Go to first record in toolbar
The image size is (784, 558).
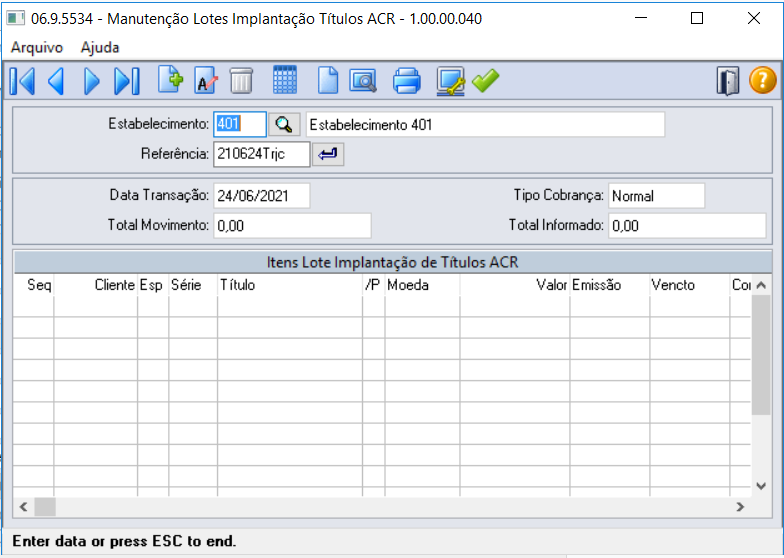click(22, 81)
